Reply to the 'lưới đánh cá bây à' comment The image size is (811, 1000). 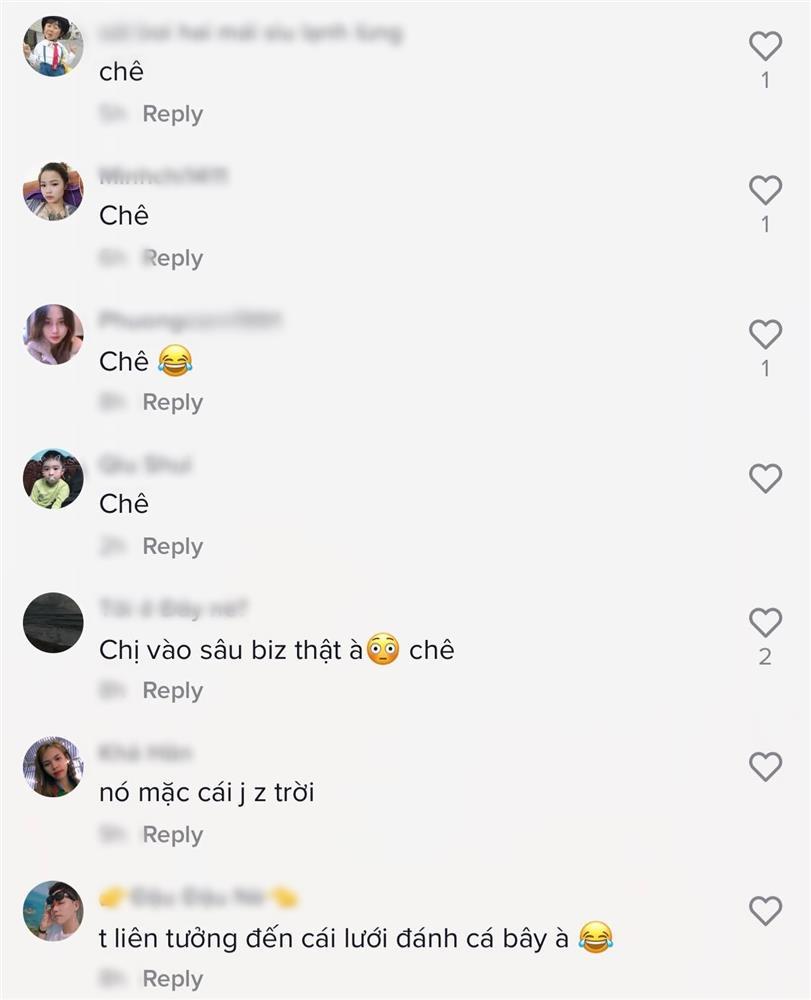click(x=172, y=979)
